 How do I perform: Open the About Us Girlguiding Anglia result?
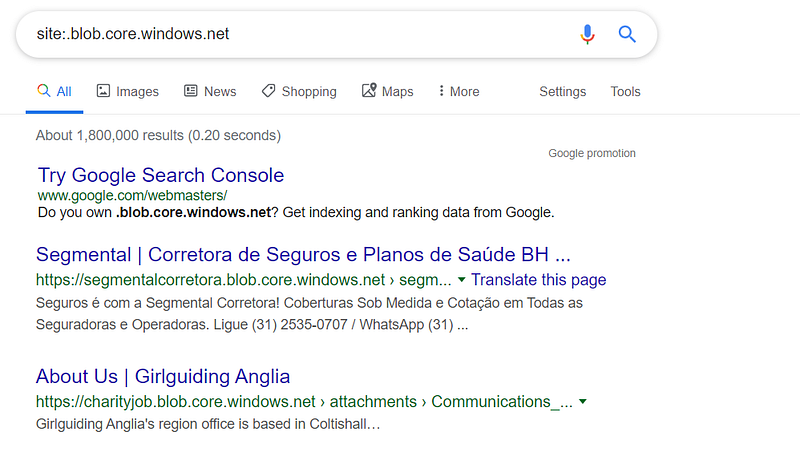[x=163, y=376]
